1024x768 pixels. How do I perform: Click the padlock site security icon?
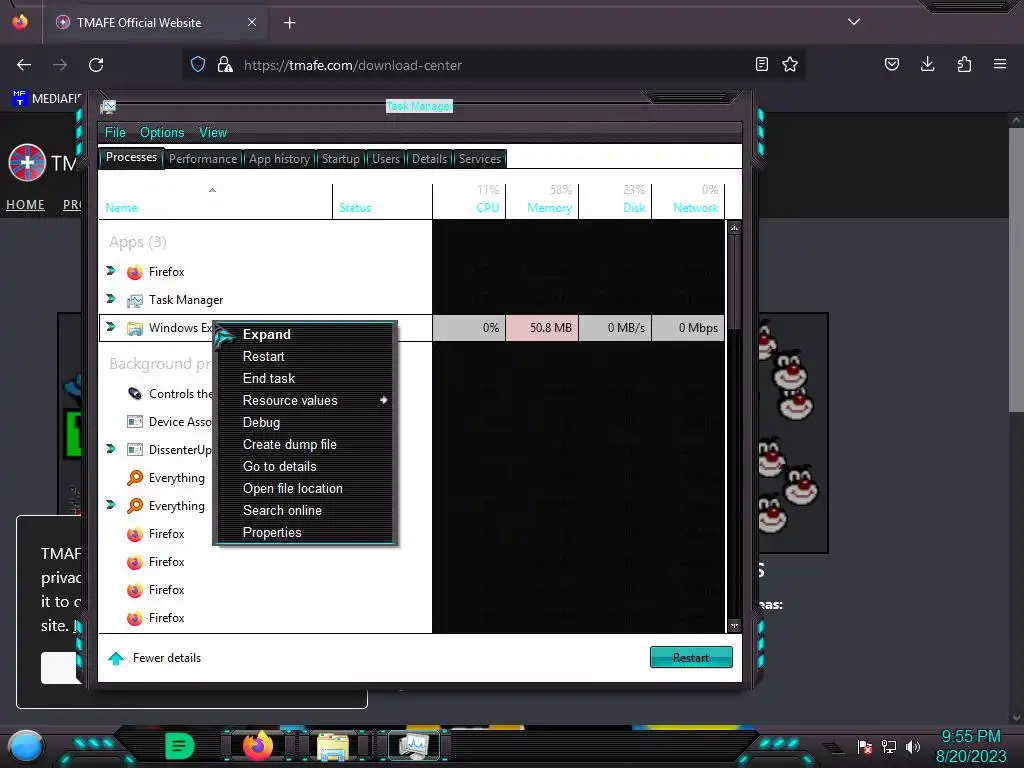[225, 65]
